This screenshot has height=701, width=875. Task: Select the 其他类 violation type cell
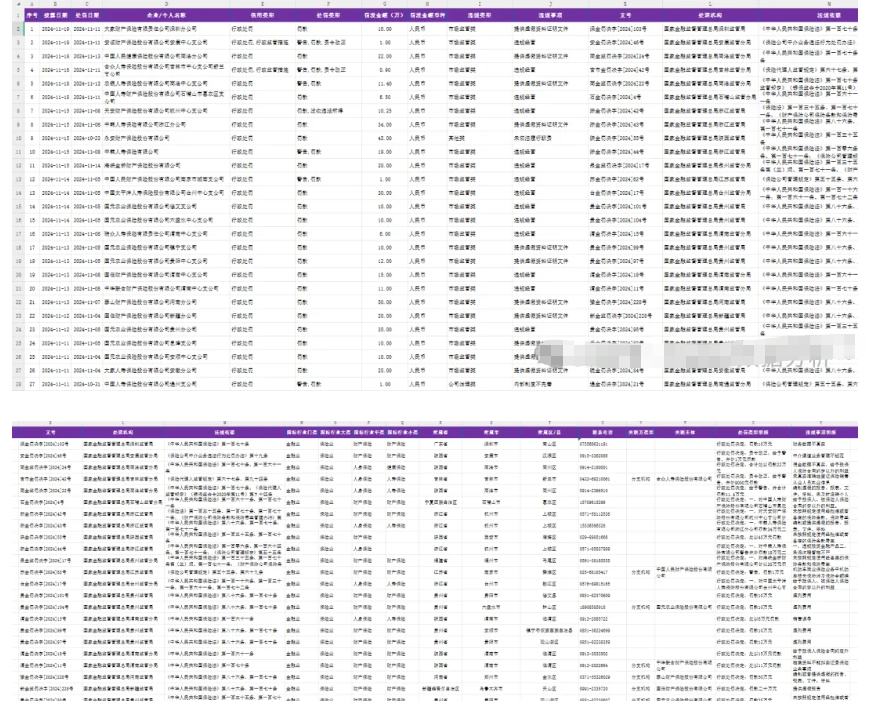click(x=479, y=138)
